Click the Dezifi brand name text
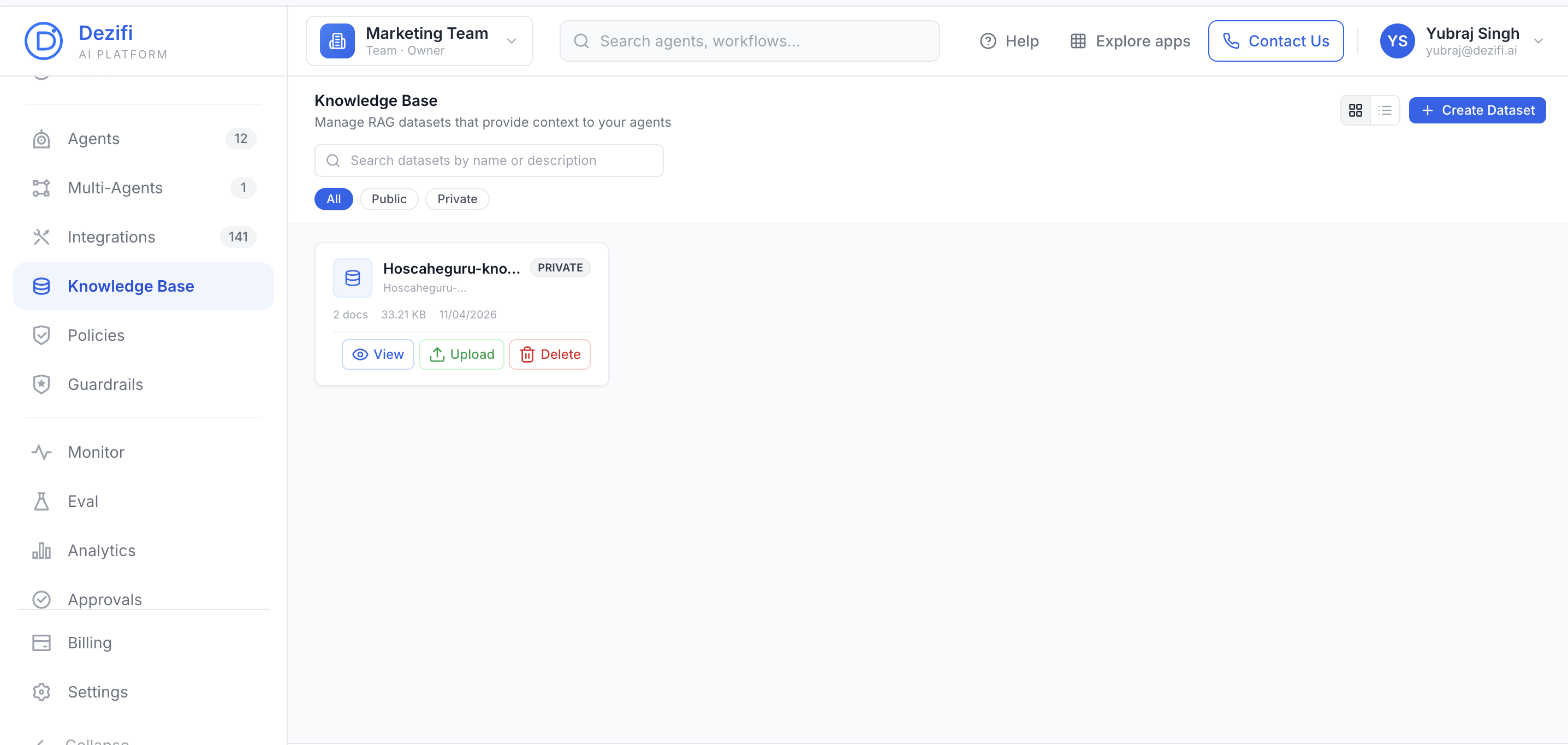The image size is (1568, 745). (106, 33)
